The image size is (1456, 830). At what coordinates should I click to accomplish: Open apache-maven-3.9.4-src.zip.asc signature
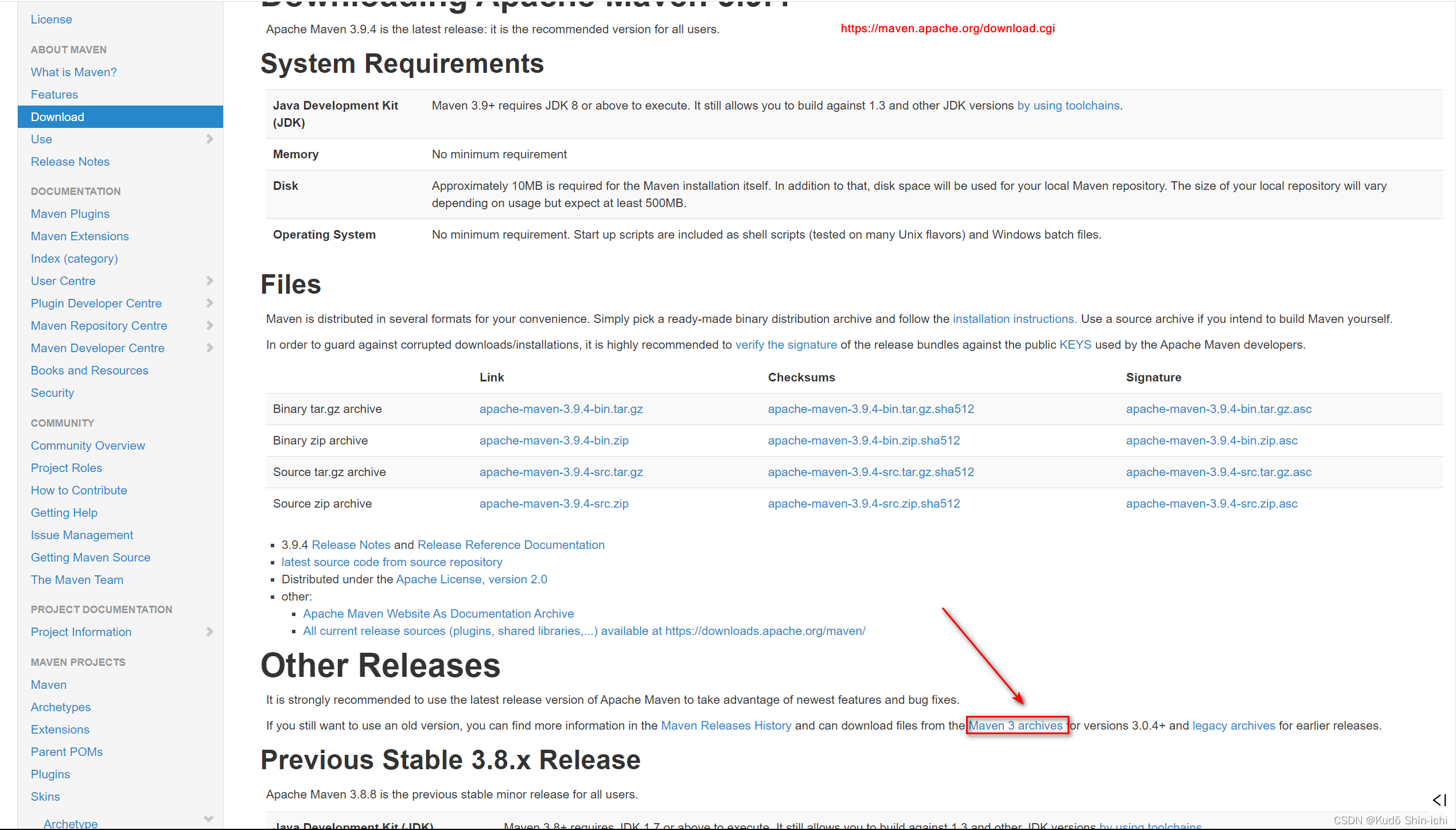[1212, 504]
